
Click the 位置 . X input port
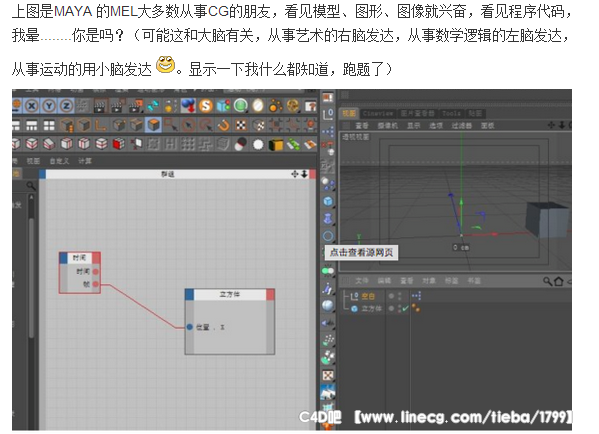[x=189, y=327]
